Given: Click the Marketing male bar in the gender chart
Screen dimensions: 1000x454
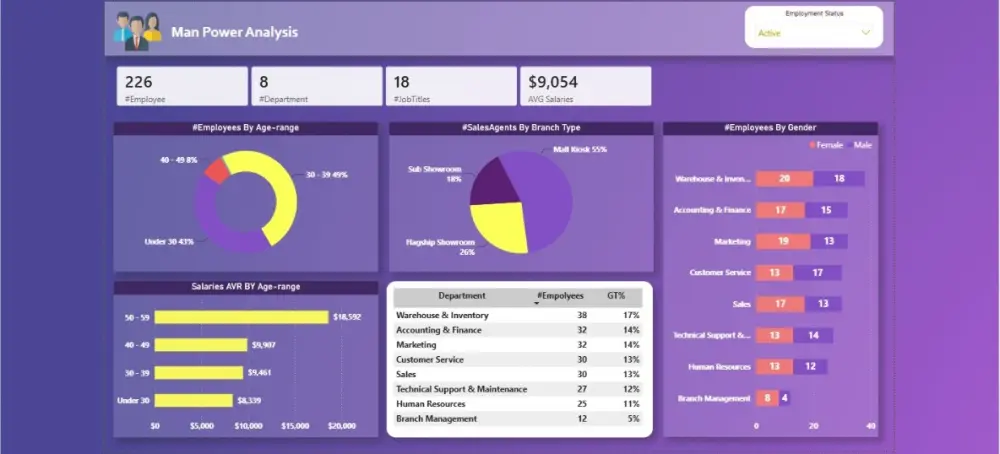Looking at the screenshot, I should pos(829,241).
